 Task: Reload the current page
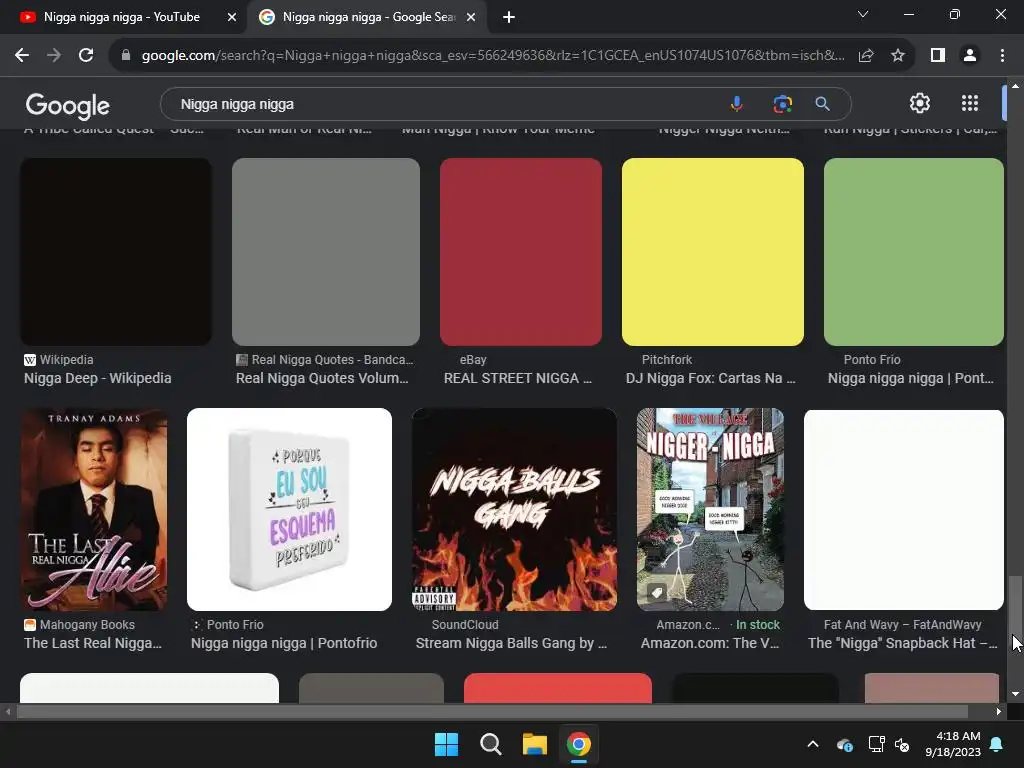pyautogui.click(x=86, y=56)
